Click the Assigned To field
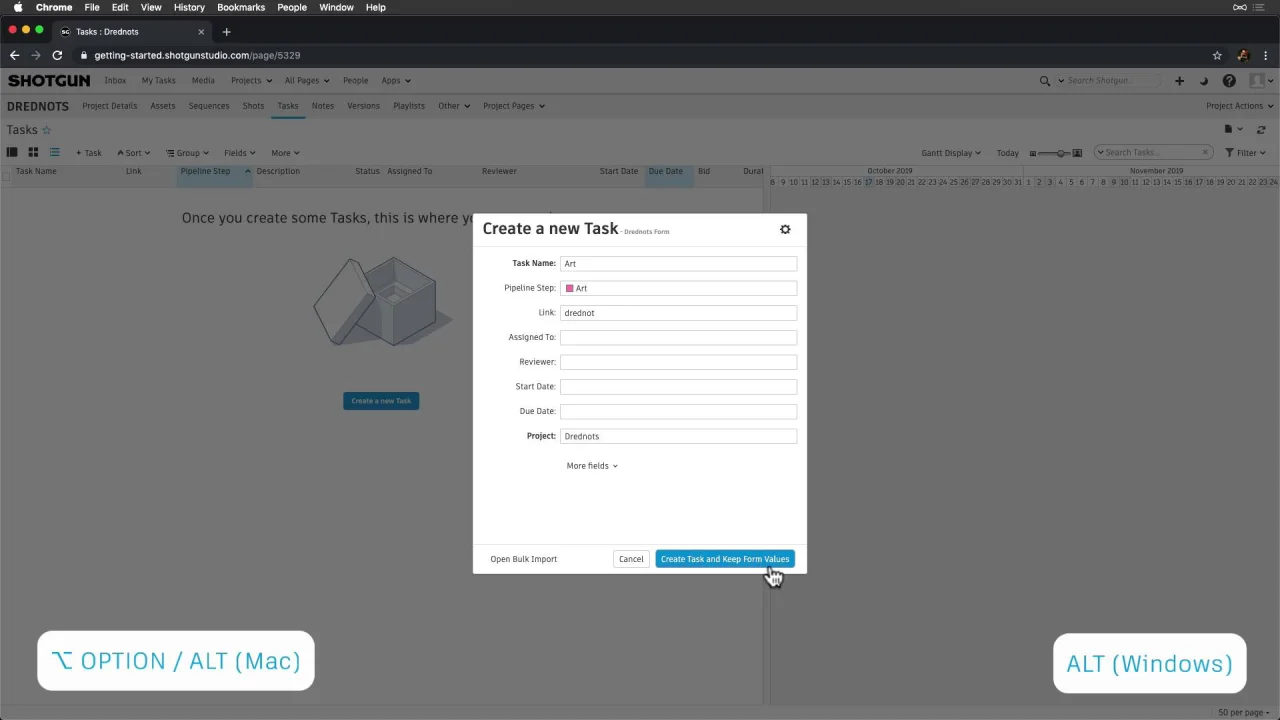 pos(678,338)
